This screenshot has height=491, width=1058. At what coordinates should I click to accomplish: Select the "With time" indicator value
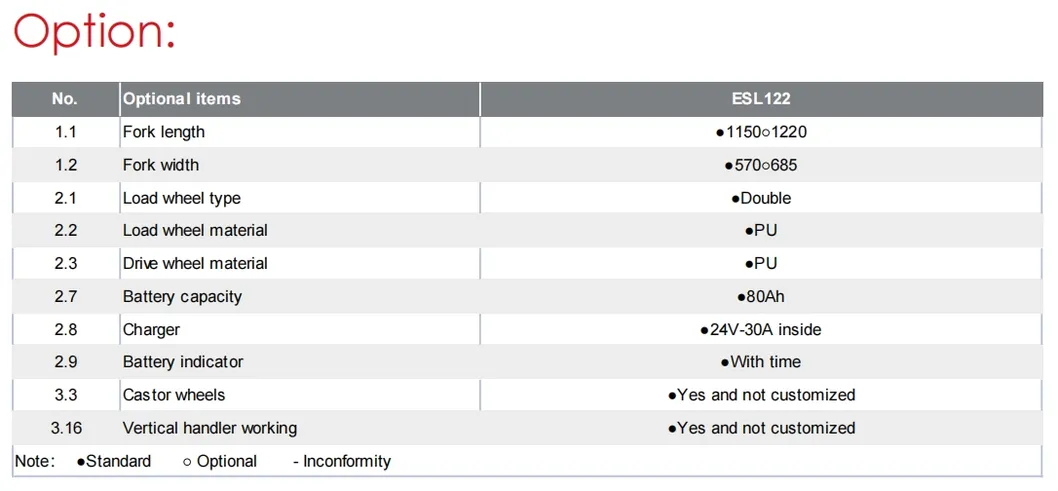[760, 362]
